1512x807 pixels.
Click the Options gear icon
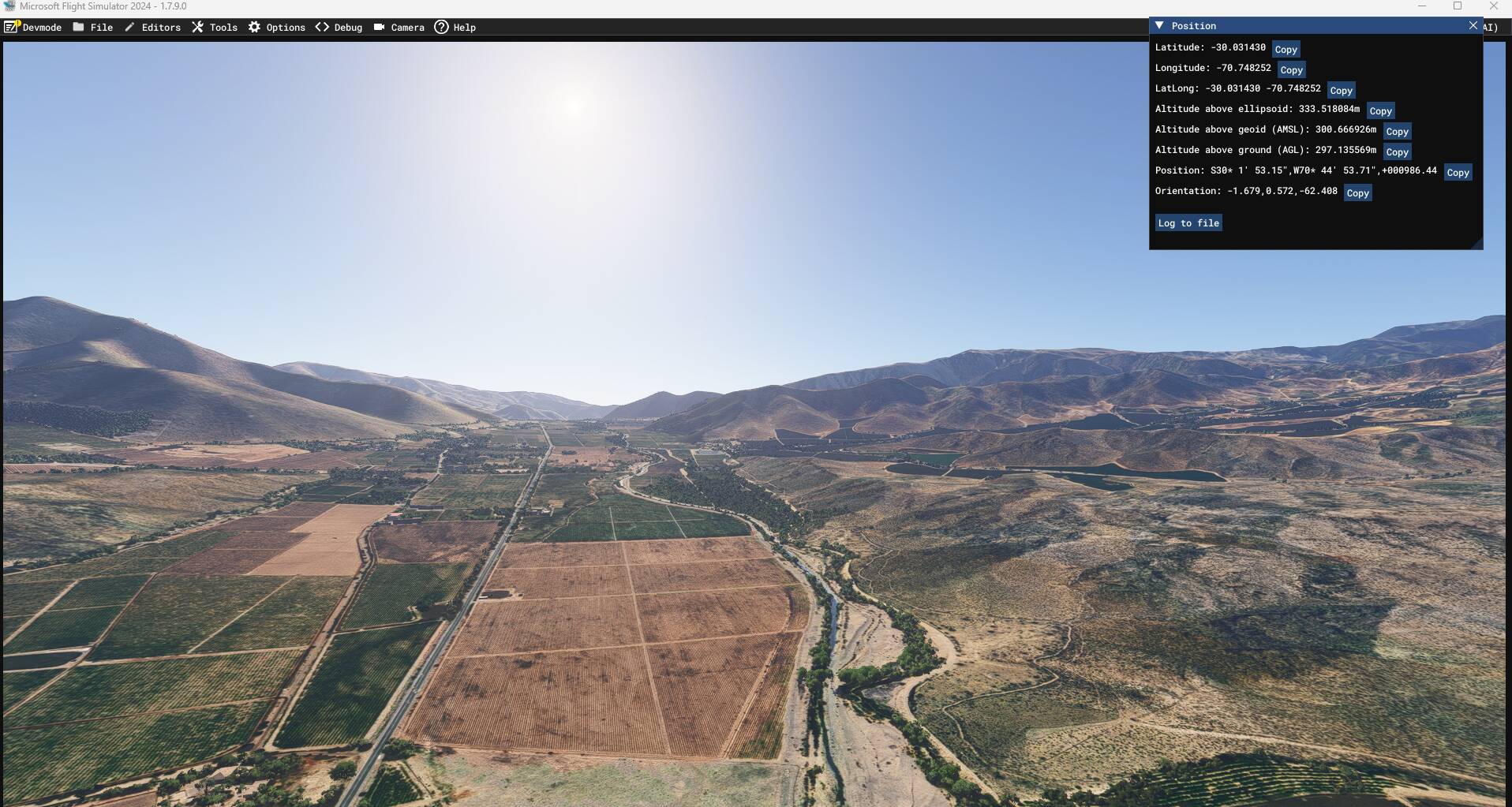254,27
